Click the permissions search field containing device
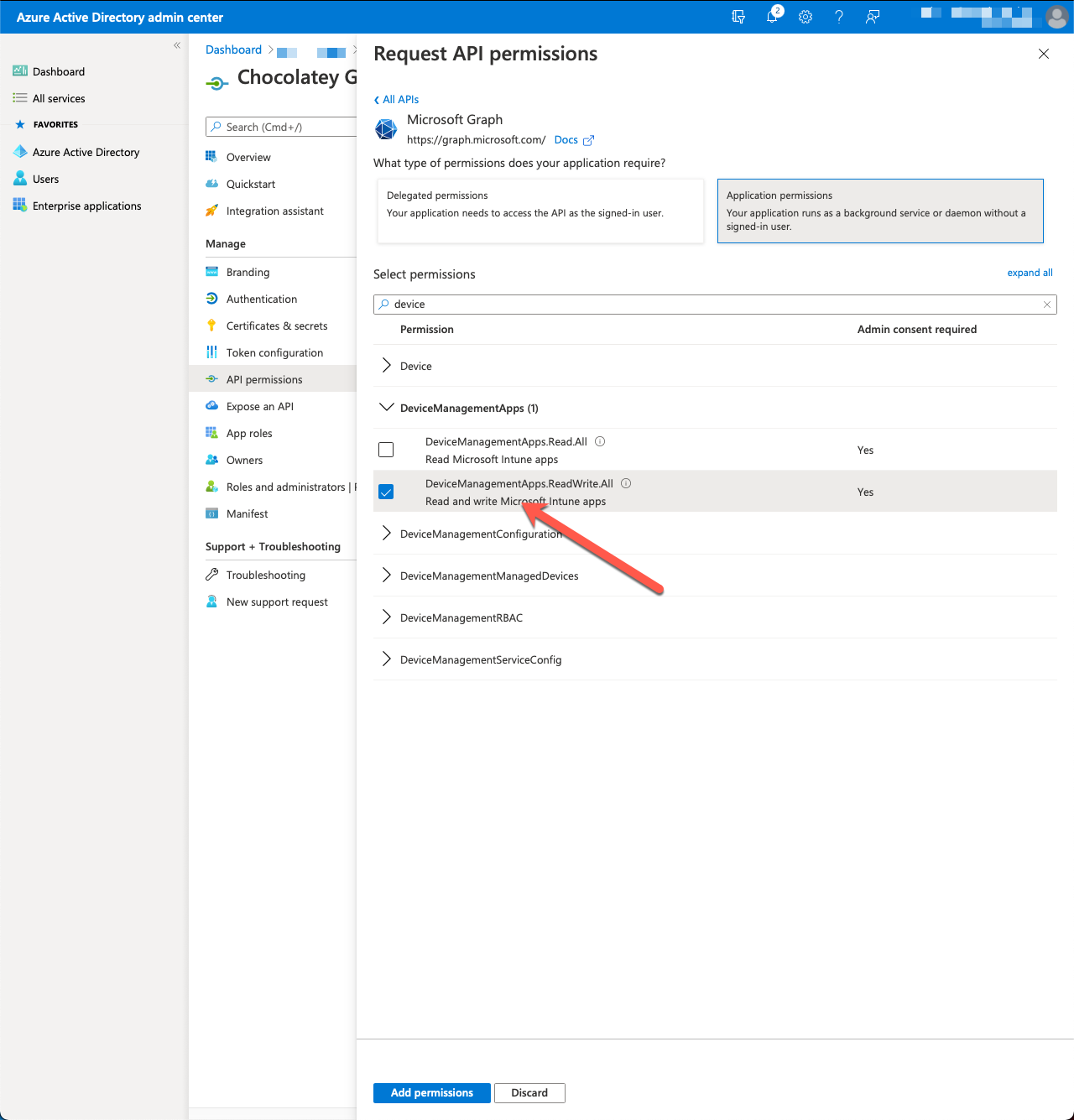This screenshot has height=1120, width=1074. [x=715, y=305]
